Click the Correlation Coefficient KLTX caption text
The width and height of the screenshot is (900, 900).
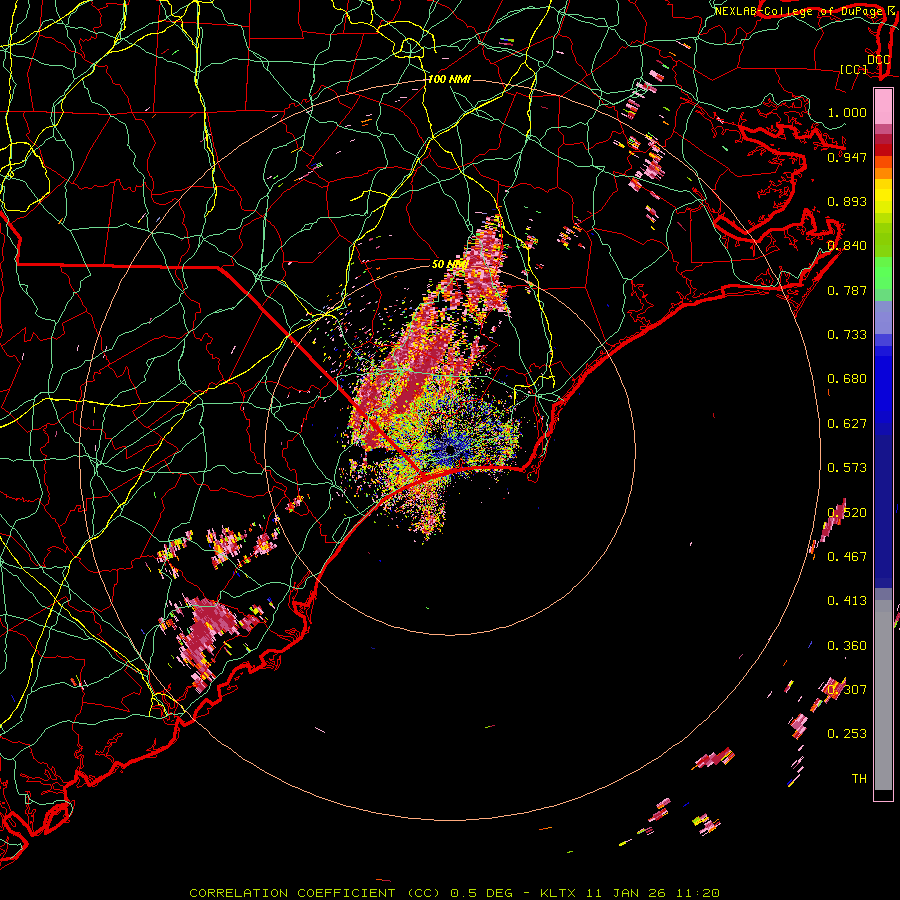point(454,893)
